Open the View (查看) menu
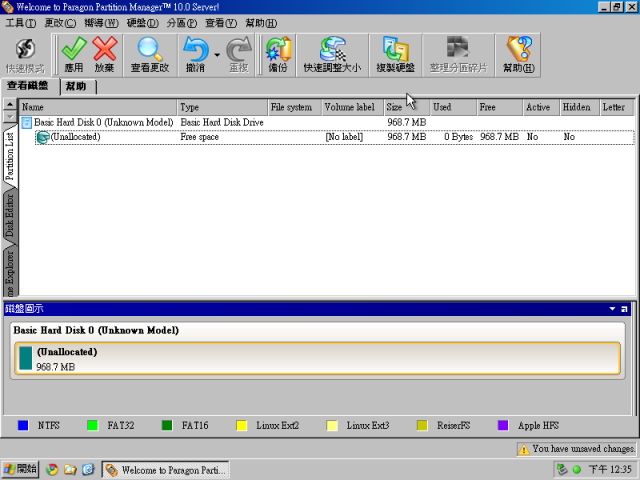 tap(221, 23)
